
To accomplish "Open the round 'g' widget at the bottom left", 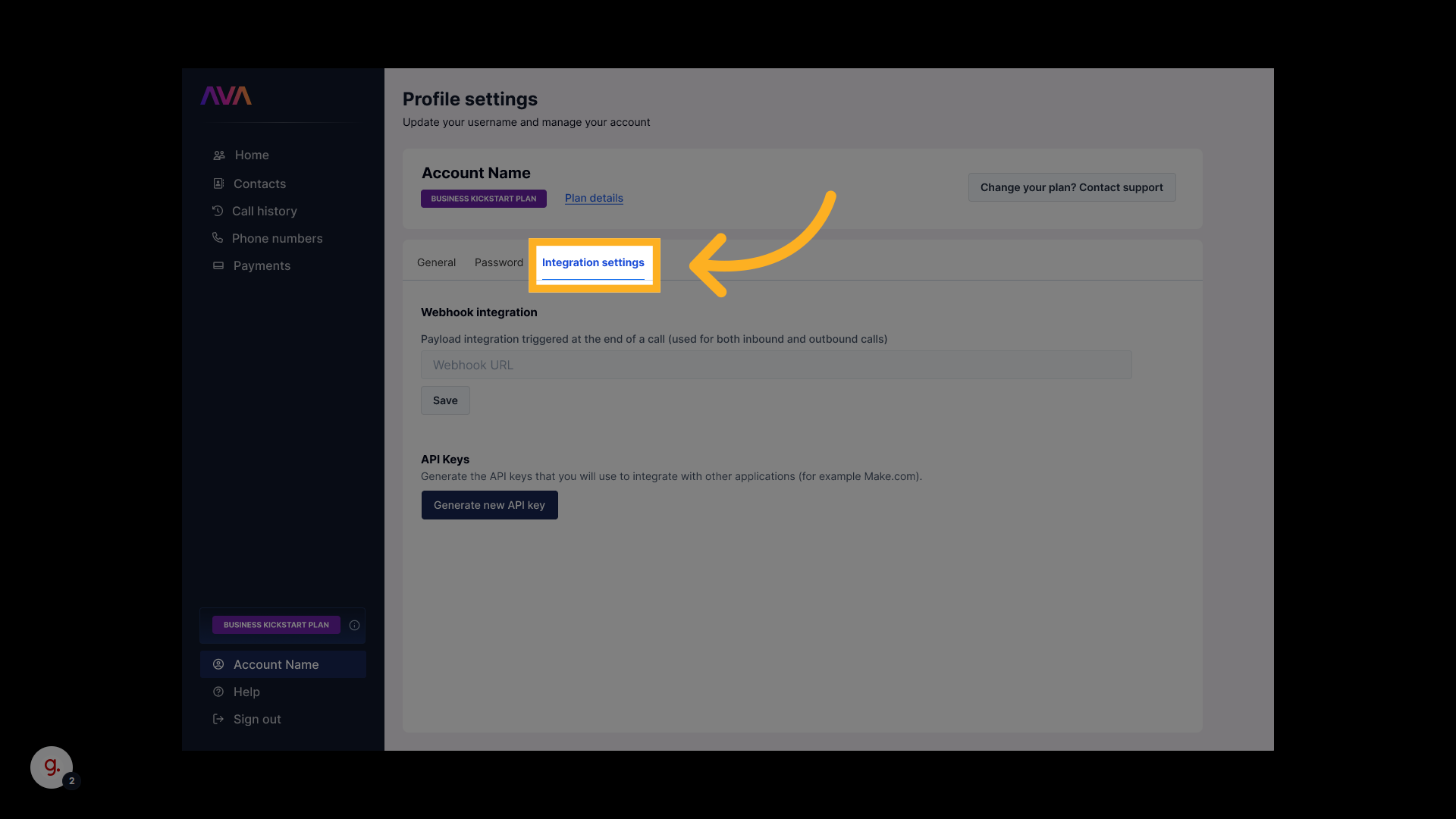I will [52, 767].
